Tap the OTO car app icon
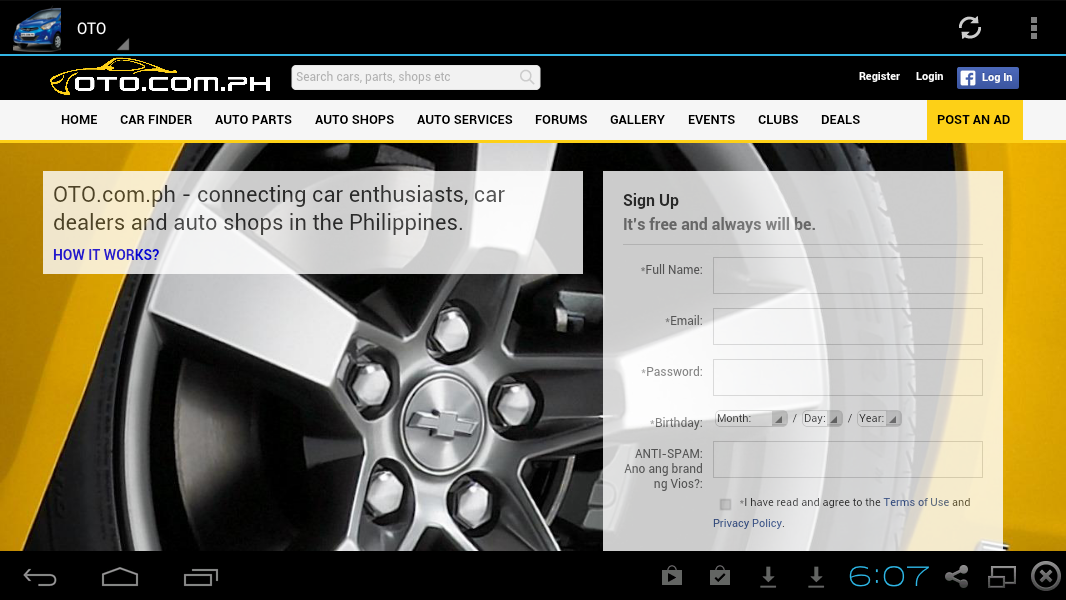This screenshot has height=600, width=1066. [x=37, y=29]
